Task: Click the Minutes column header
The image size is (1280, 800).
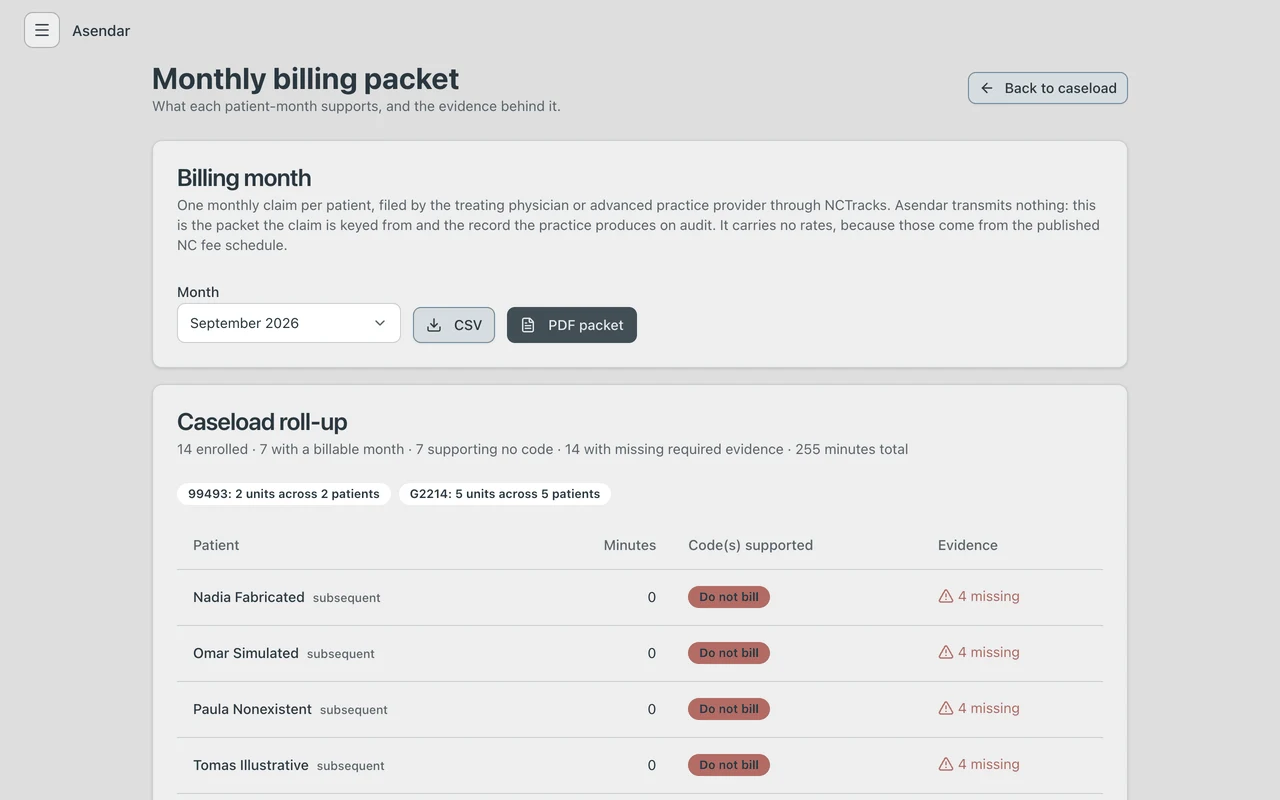Action: pos(630,545)
